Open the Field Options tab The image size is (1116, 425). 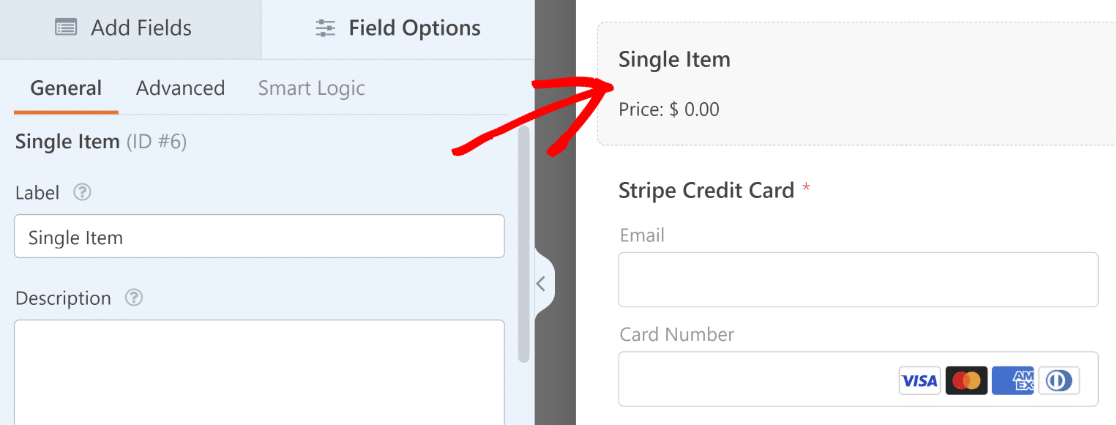398,29
